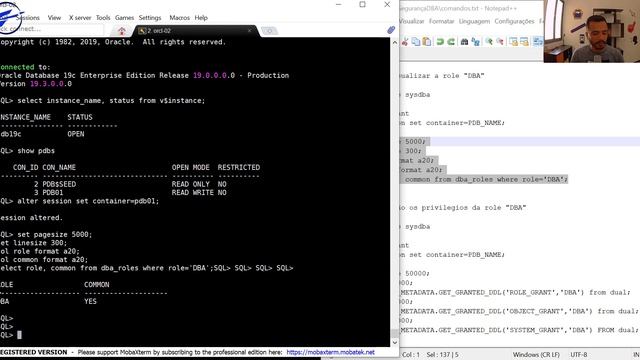Minimize the MobaXterm window

pyautogui.click(x=338, y=4)
